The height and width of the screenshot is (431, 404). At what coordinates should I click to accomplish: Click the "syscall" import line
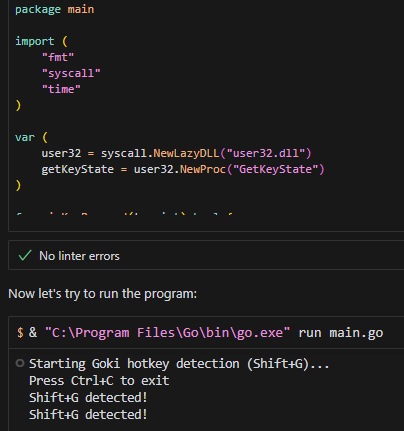click(71, 73)
